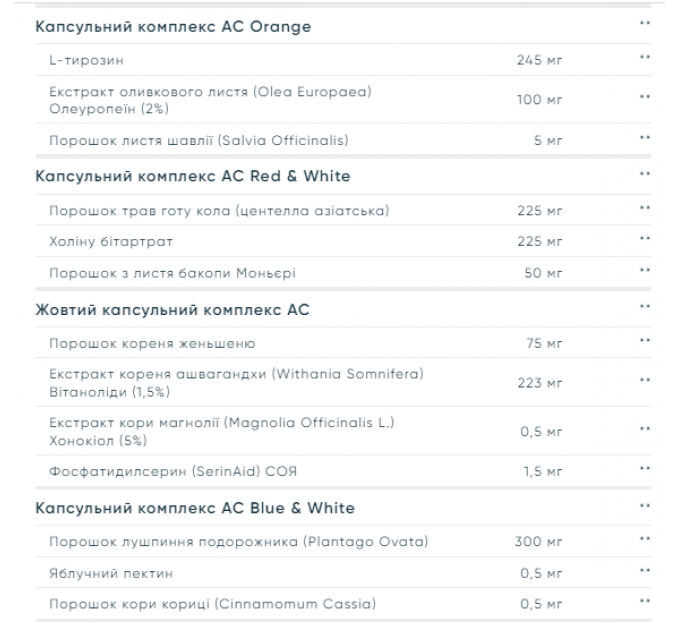This screenshot has height=630, width=680.
Task: Click asterisk marker beside Екстракт кори магнолії
Action: (x=645, y=429)
